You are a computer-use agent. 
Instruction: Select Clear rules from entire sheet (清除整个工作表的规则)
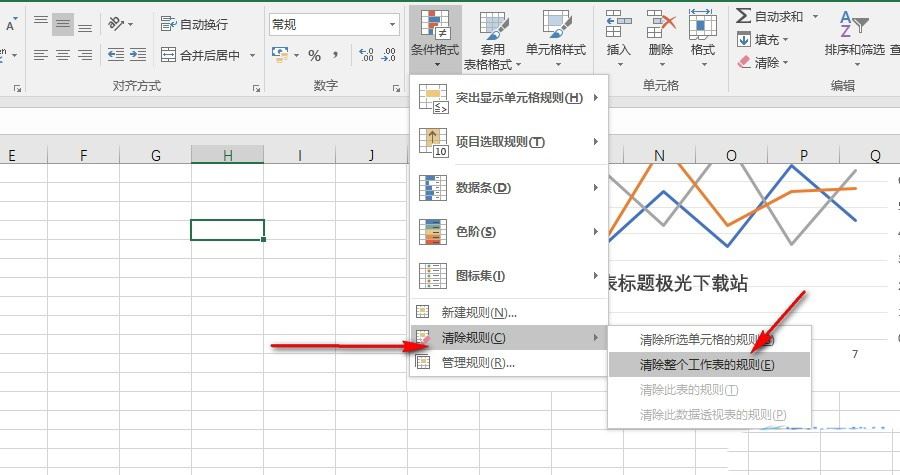coord(707,365)
